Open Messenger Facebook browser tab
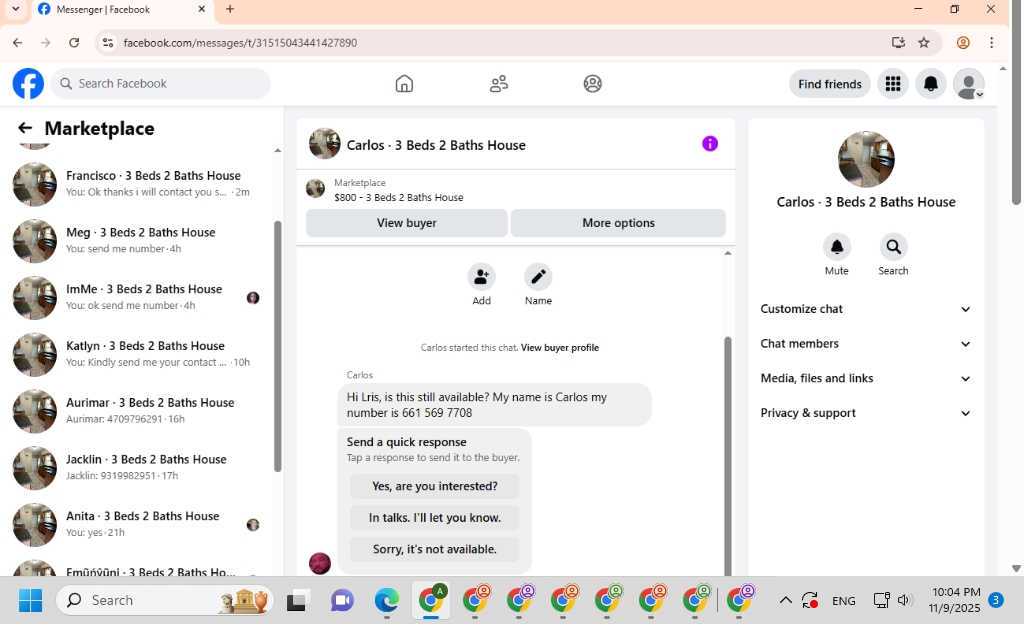 [122, 10]
